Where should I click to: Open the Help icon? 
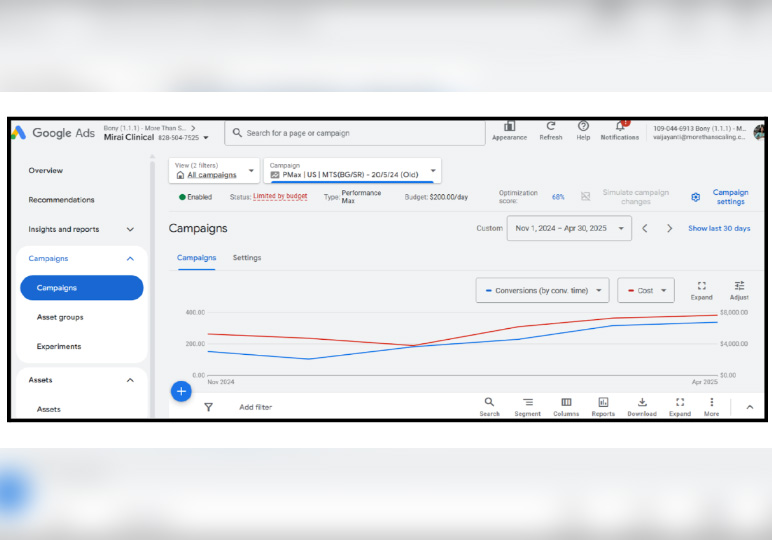pos(583,128)
